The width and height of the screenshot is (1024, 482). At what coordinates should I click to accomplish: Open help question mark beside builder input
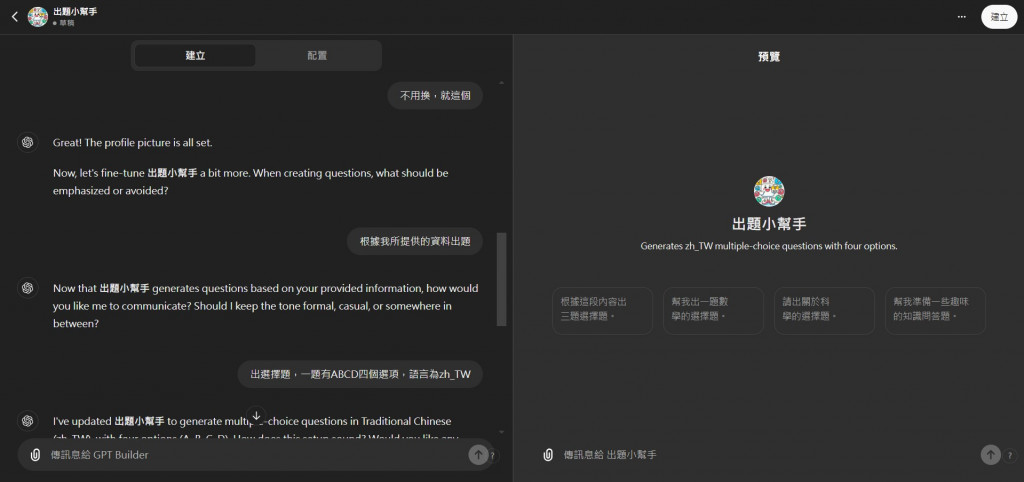coord(492,456)
